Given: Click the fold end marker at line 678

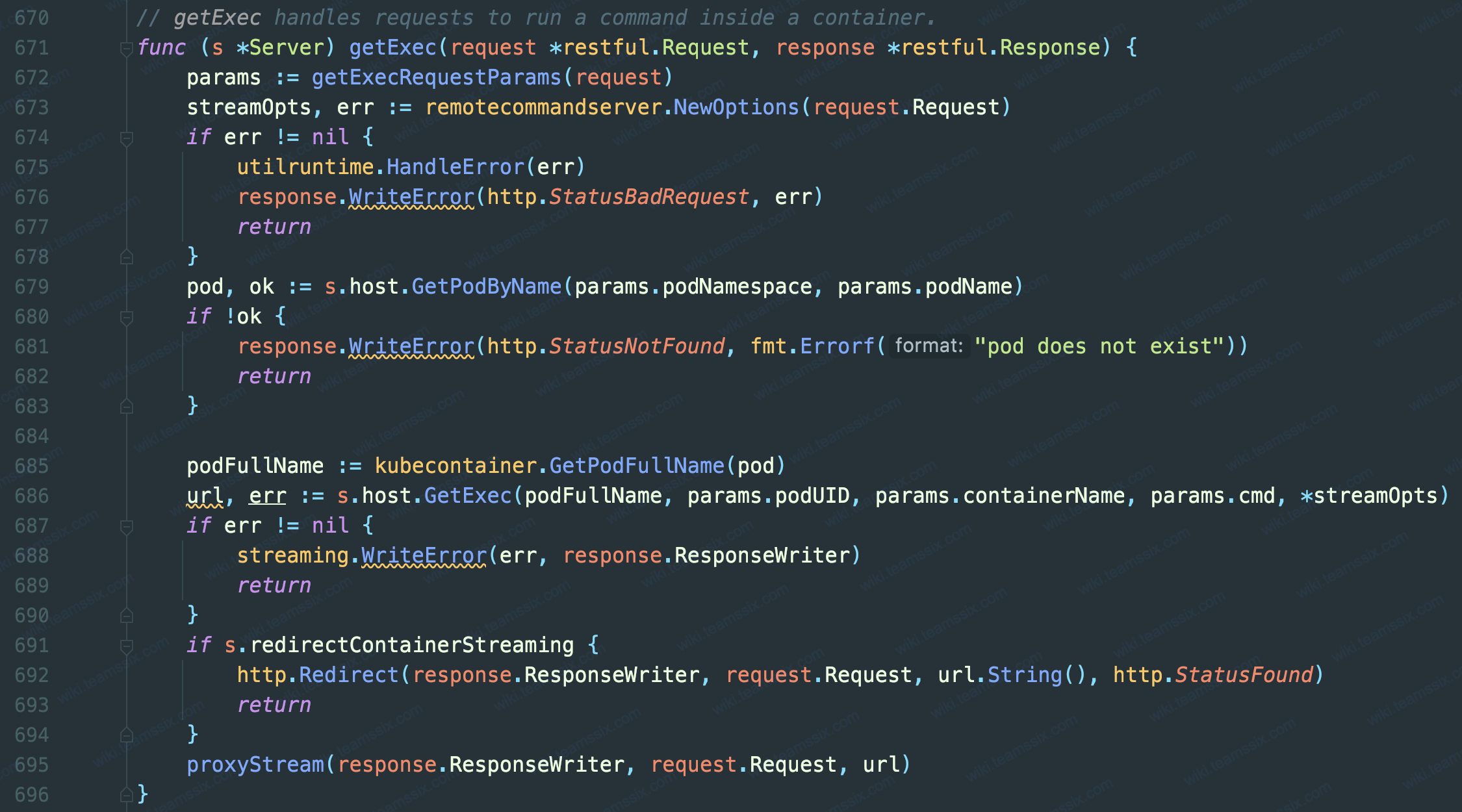Looking at the screenshot, I should 127,258.
